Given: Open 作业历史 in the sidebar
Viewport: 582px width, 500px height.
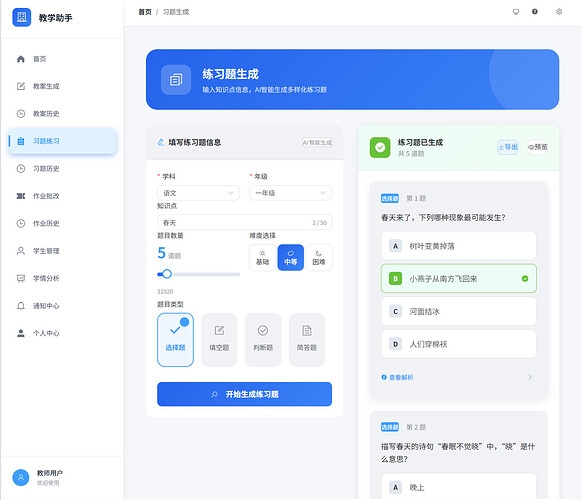Looking at the screenshot, I should (62, 223).
